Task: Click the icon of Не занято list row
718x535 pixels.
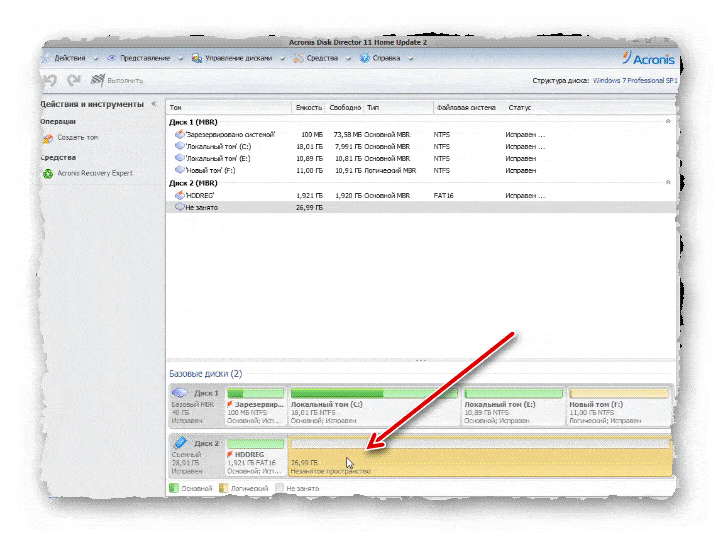Action: coord(180,207)
